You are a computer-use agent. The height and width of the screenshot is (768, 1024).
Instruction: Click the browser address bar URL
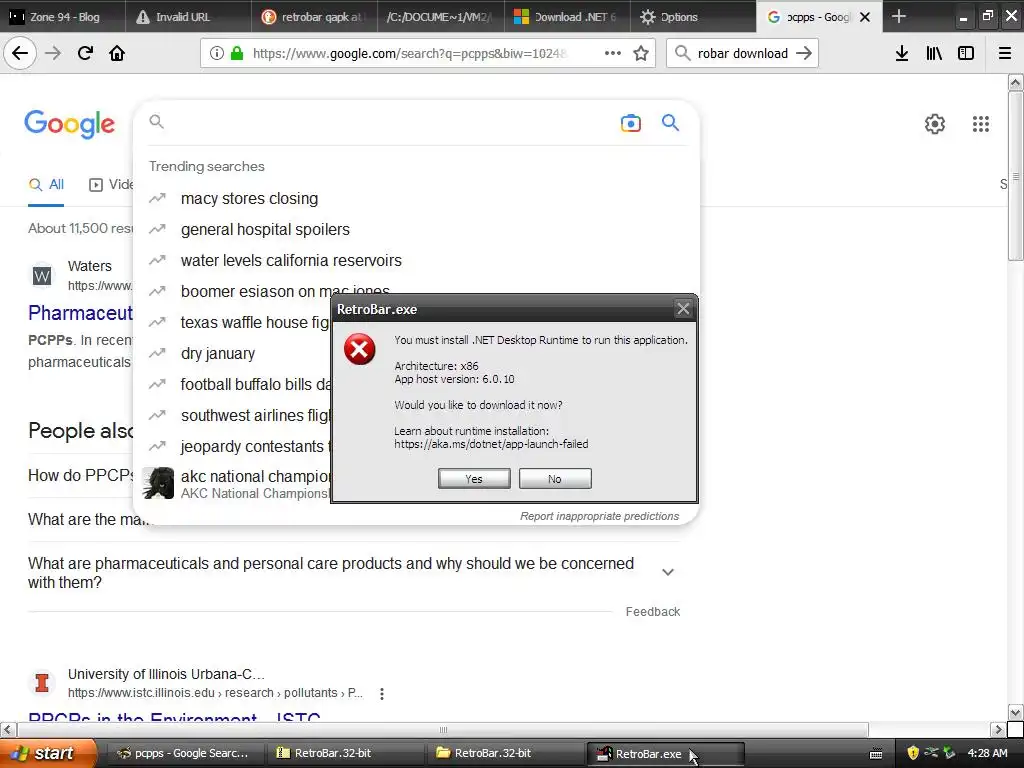click(x=409, y=54)
